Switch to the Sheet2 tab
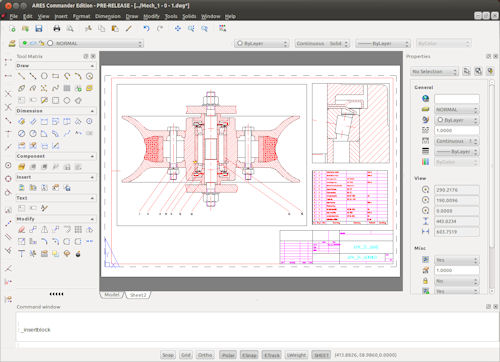Viewport: 500px width, 362px height. pos(138,295)
